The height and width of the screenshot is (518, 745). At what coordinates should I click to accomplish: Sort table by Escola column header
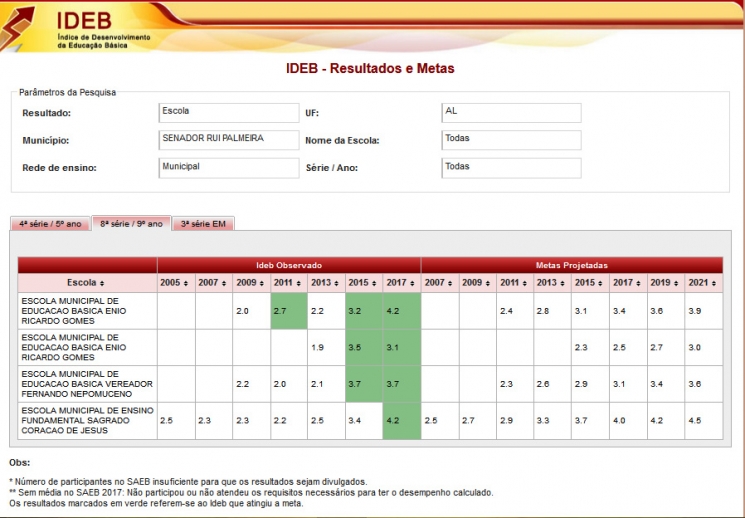87,283
